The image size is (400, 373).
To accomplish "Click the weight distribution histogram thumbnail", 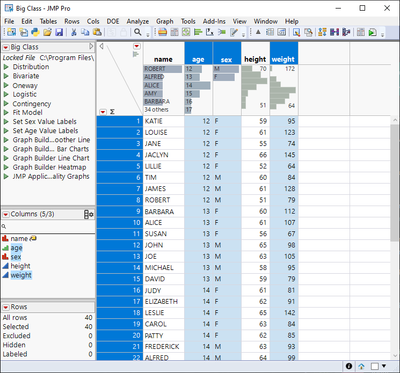I will (x=283, y=87).
